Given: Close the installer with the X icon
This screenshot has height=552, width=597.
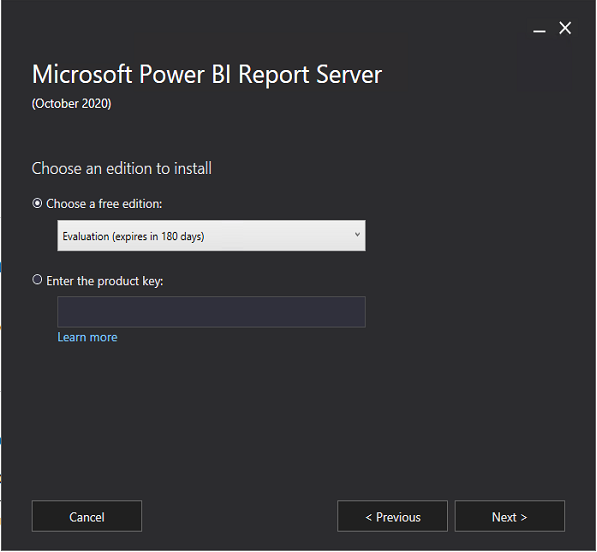Looking at the screenshot, I should 565,28.
